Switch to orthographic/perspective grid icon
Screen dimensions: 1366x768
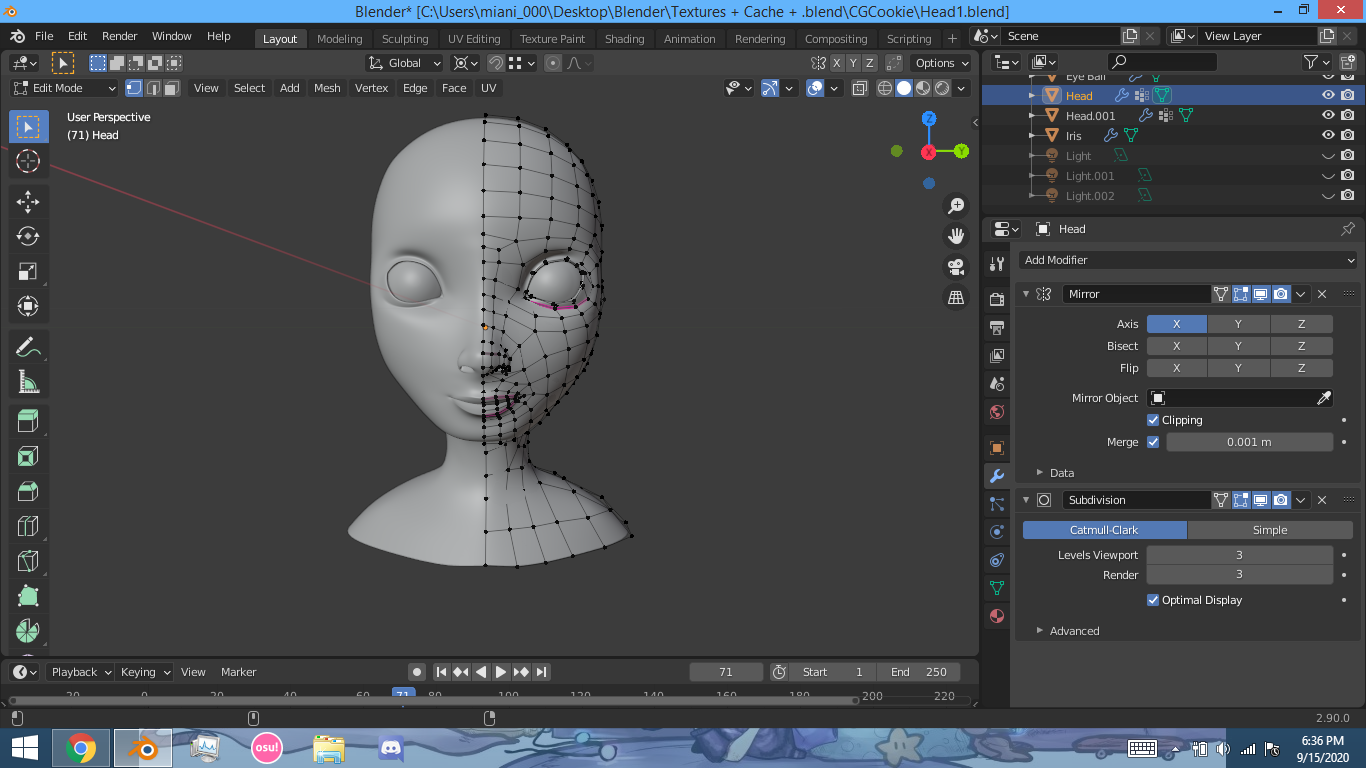[956, 297]
